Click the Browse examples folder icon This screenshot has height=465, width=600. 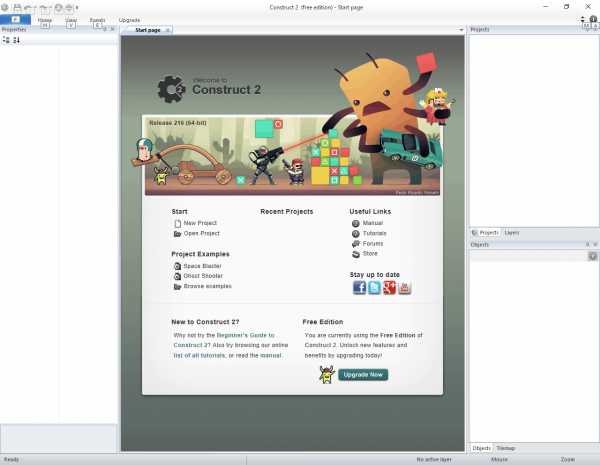point(178,286)
